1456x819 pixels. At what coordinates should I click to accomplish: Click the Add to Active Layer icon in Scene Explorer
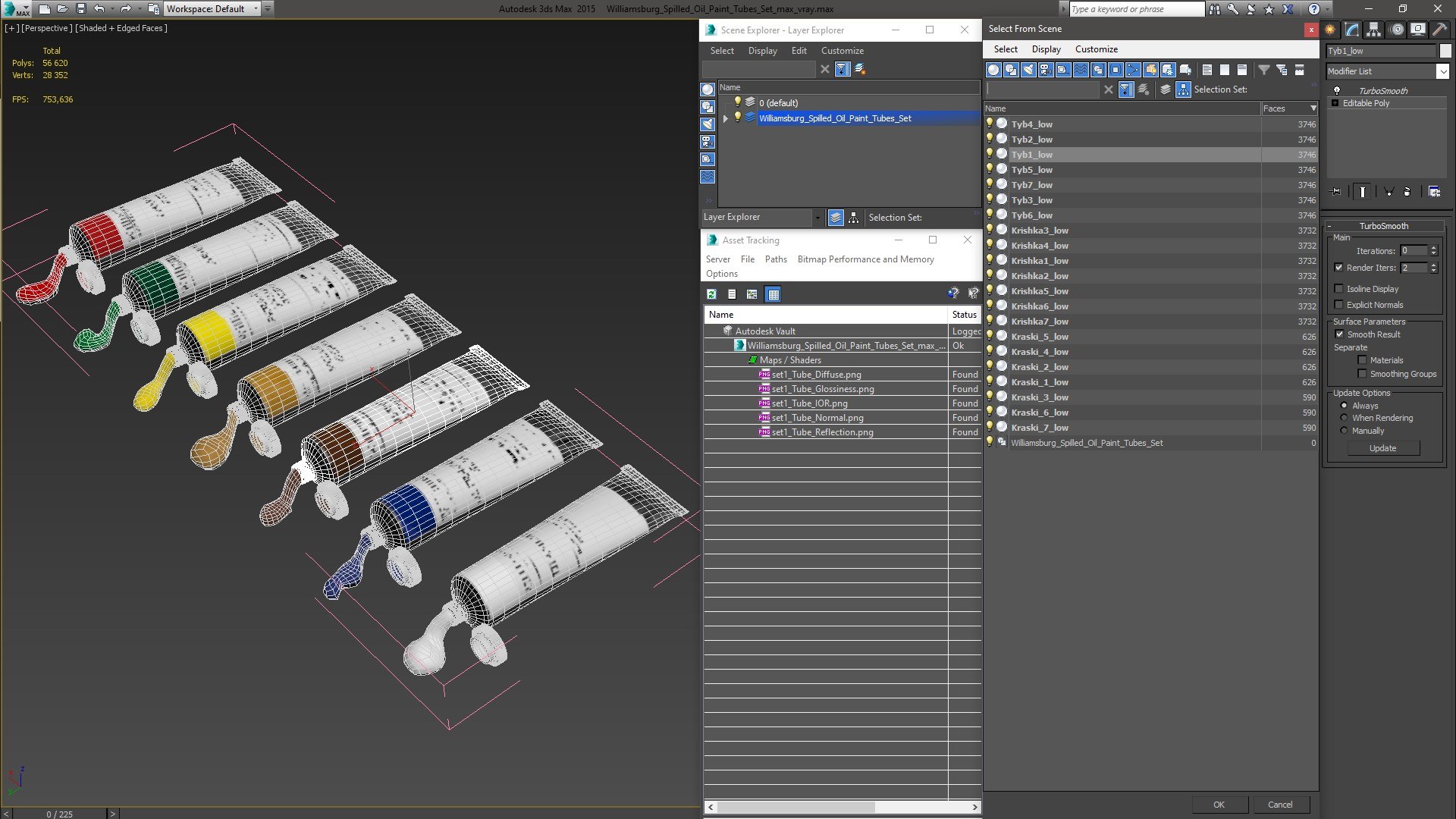[860, 69]
